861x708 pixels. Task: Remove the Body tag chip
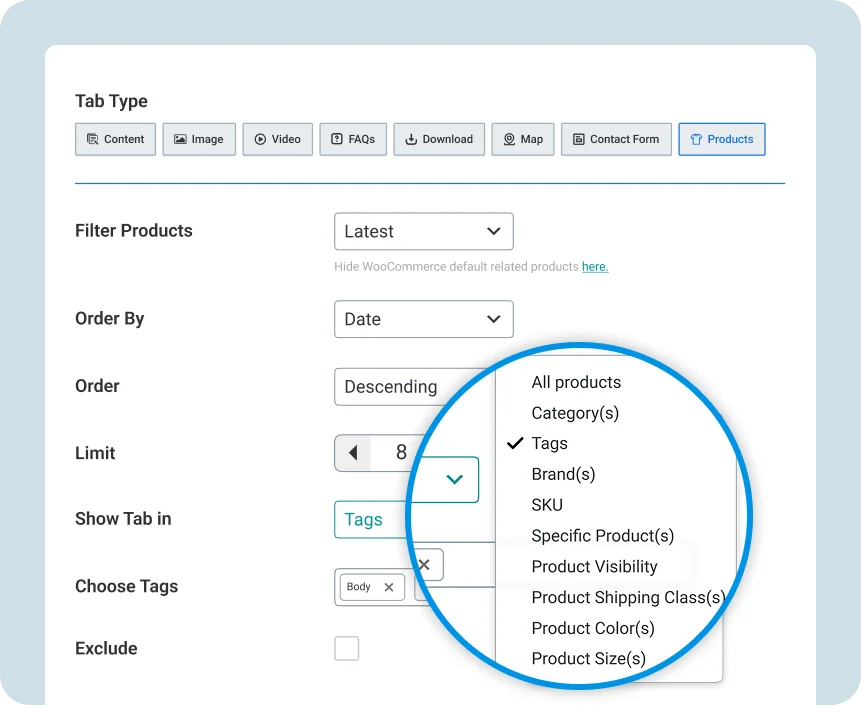point(389,587)
